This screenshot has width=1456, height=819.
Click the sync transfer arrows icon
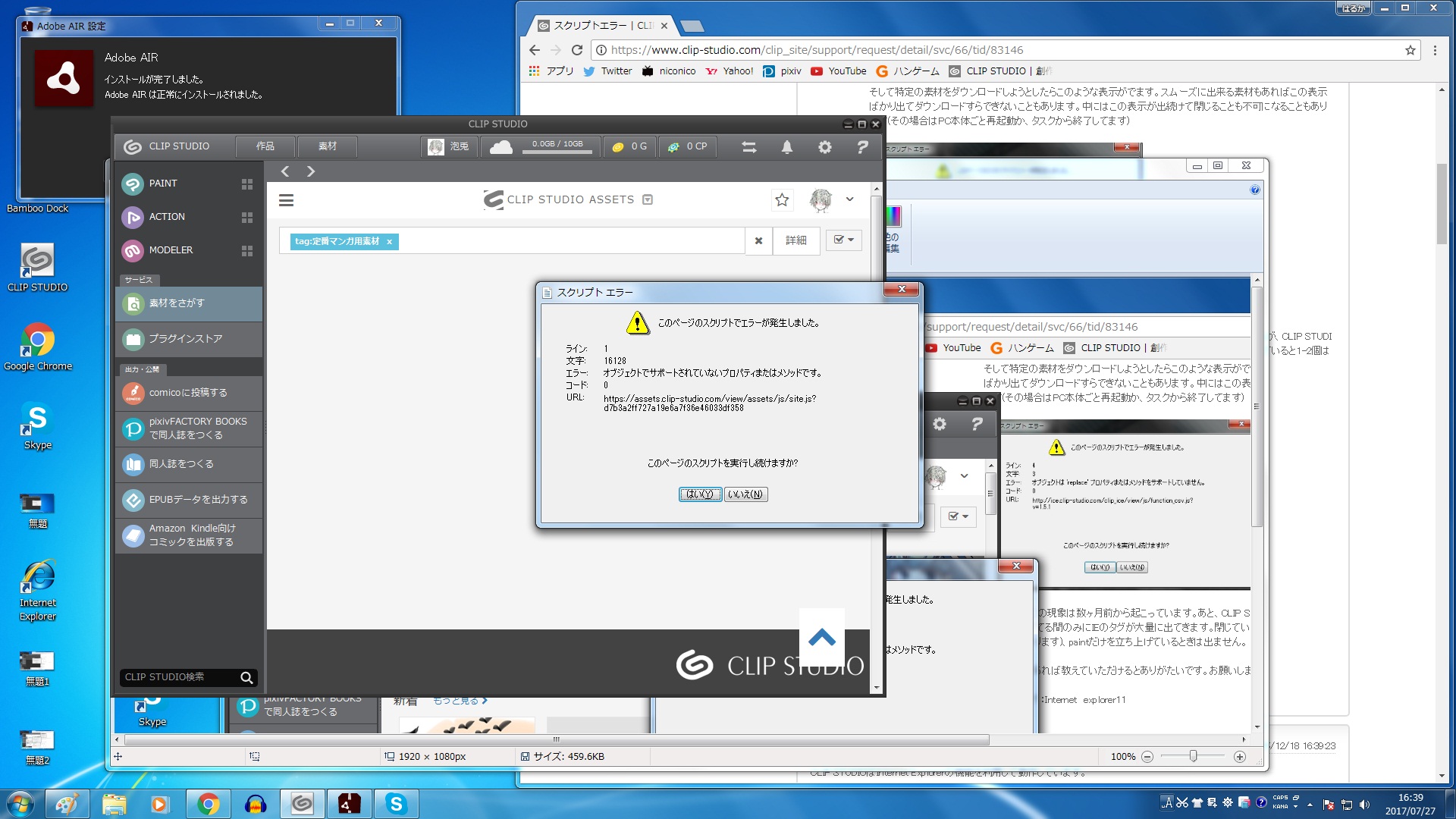749,147
